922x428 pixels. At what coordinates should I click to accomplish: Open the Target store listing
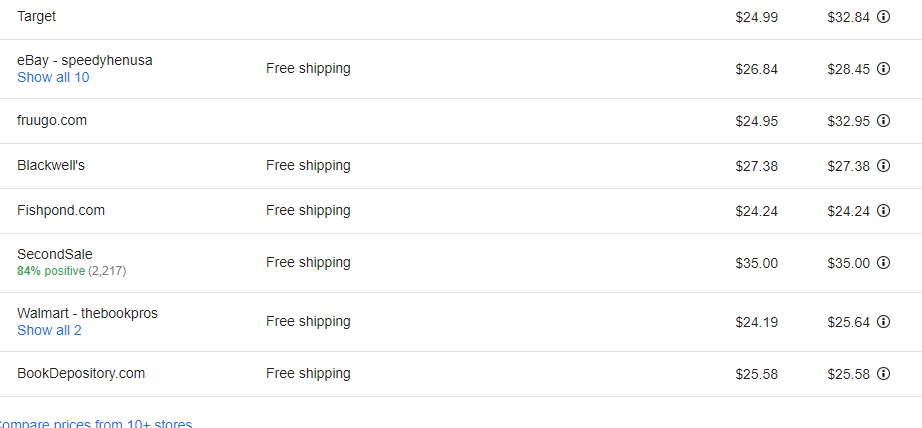pos(36,16)
